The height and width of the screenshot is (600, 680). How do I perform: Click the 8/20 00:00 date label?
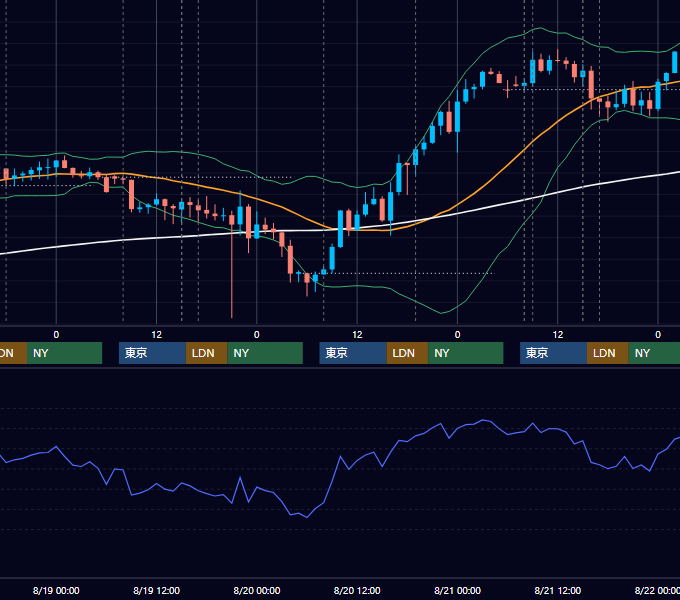pyautogui.click(x=257, y=590)
